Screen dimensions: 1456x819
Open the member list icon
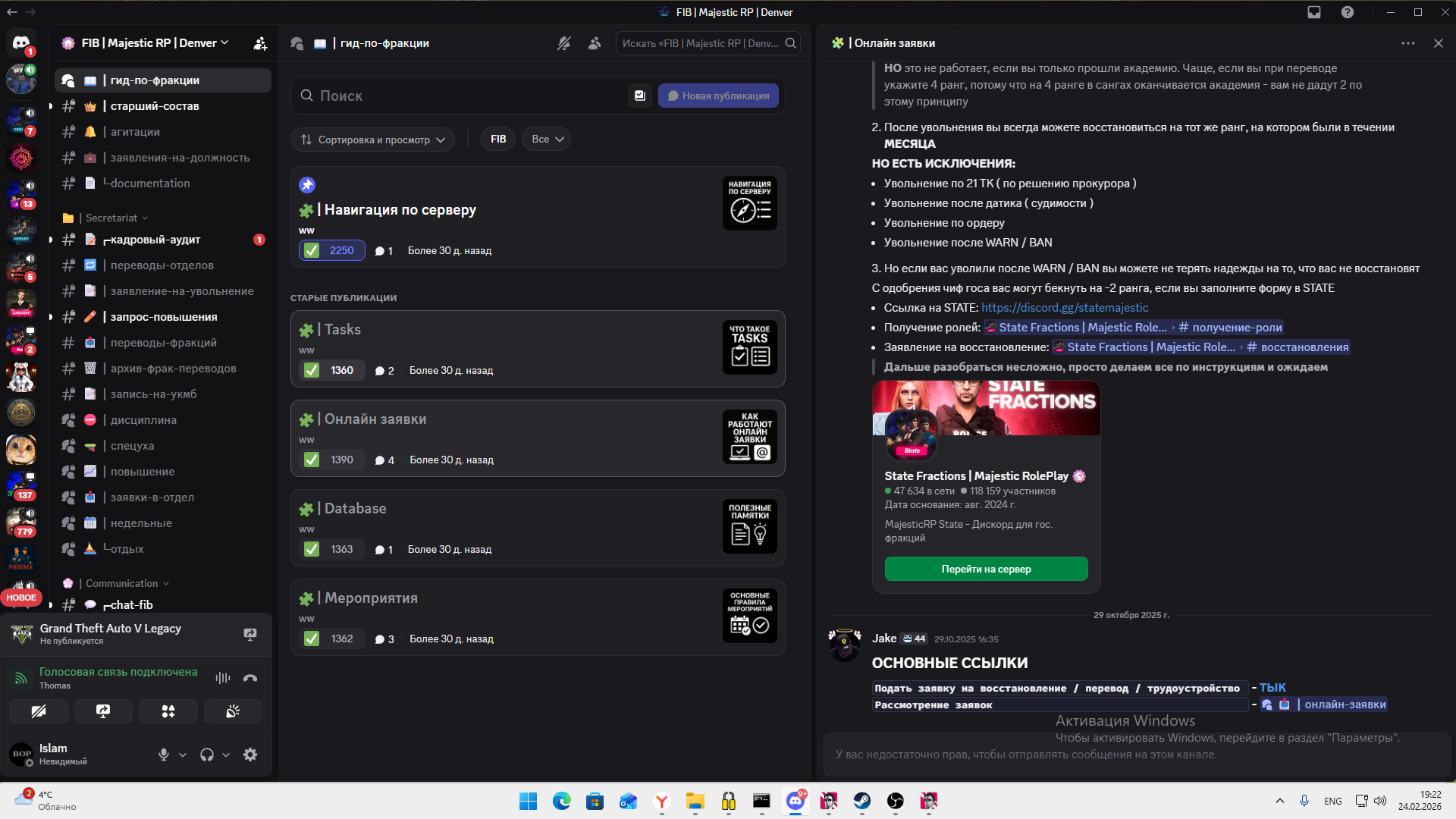tap(595, 43)
